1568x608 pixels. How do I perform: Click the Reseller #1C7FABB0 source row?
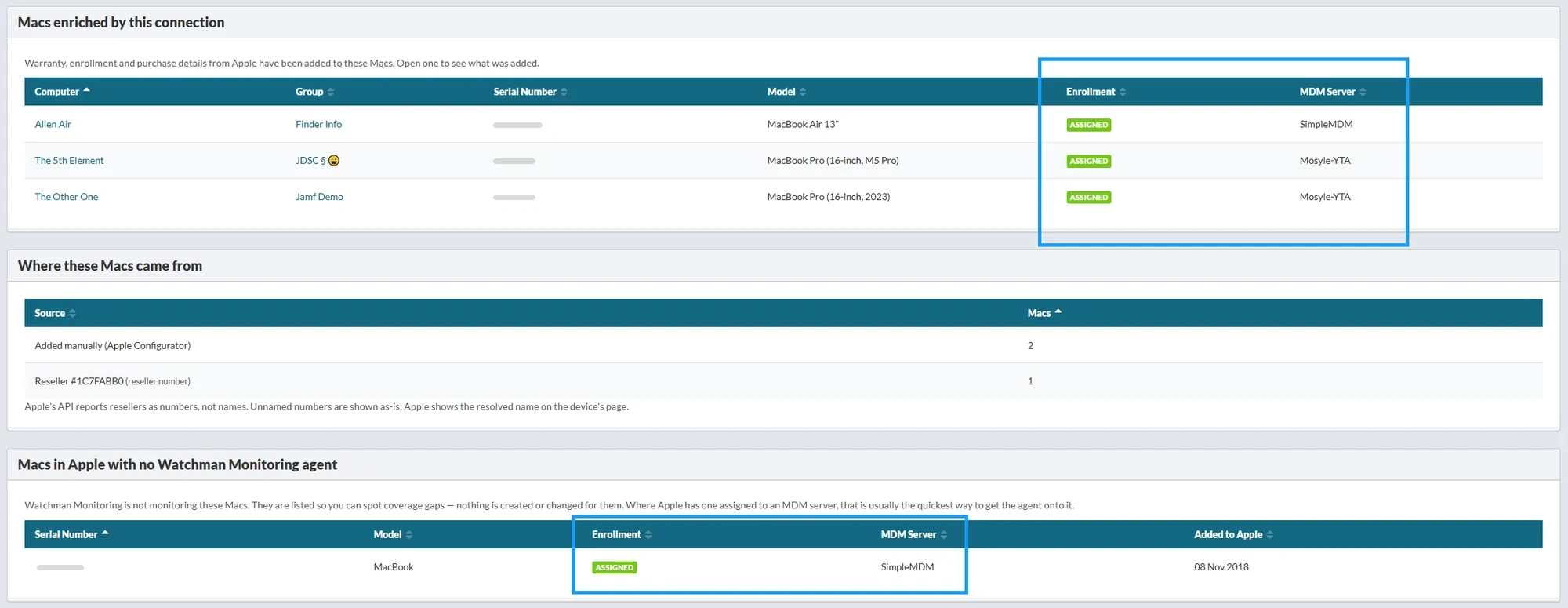(783, 381)
